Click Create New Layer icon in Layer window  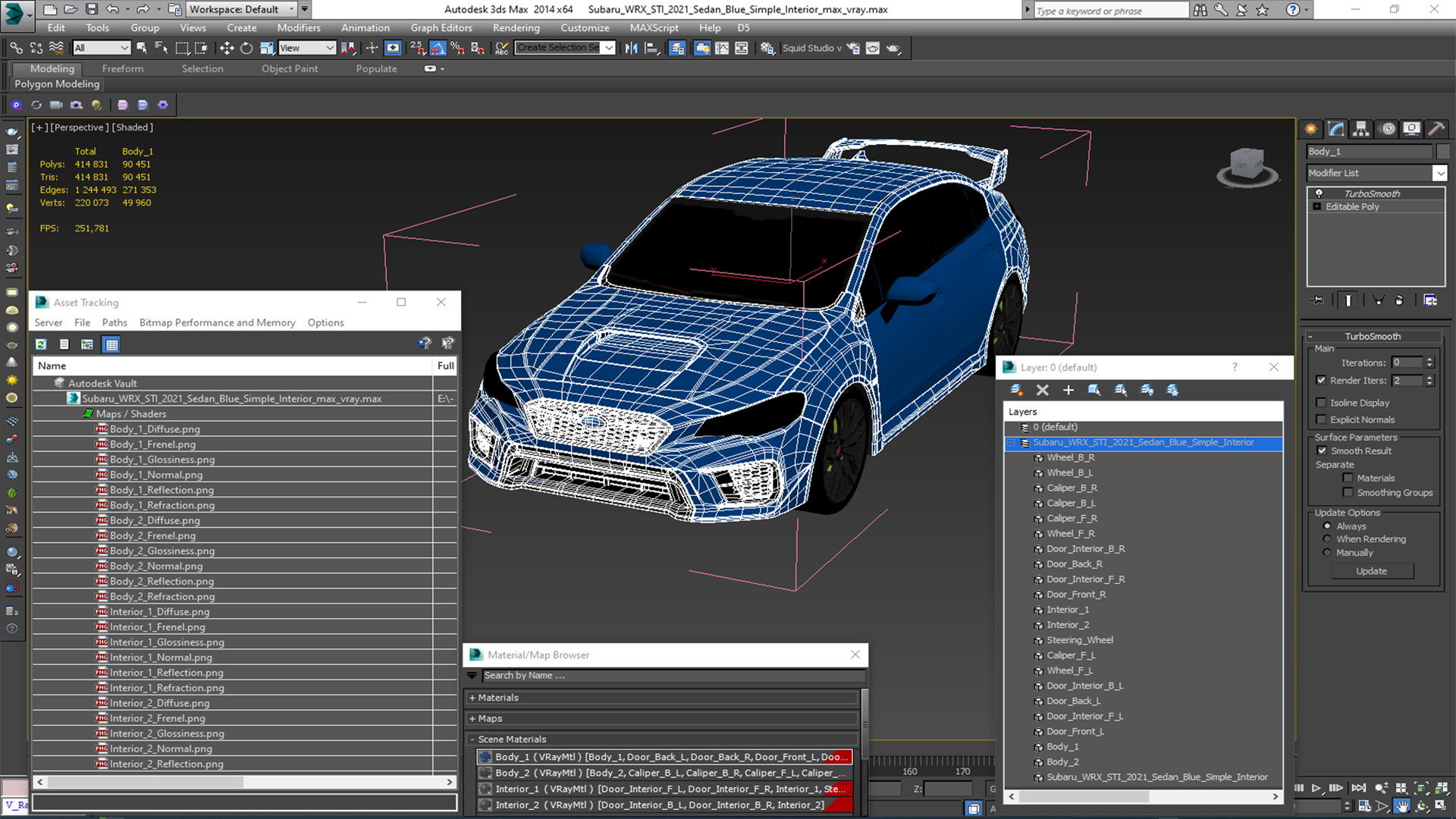[x=1016, y=390]
